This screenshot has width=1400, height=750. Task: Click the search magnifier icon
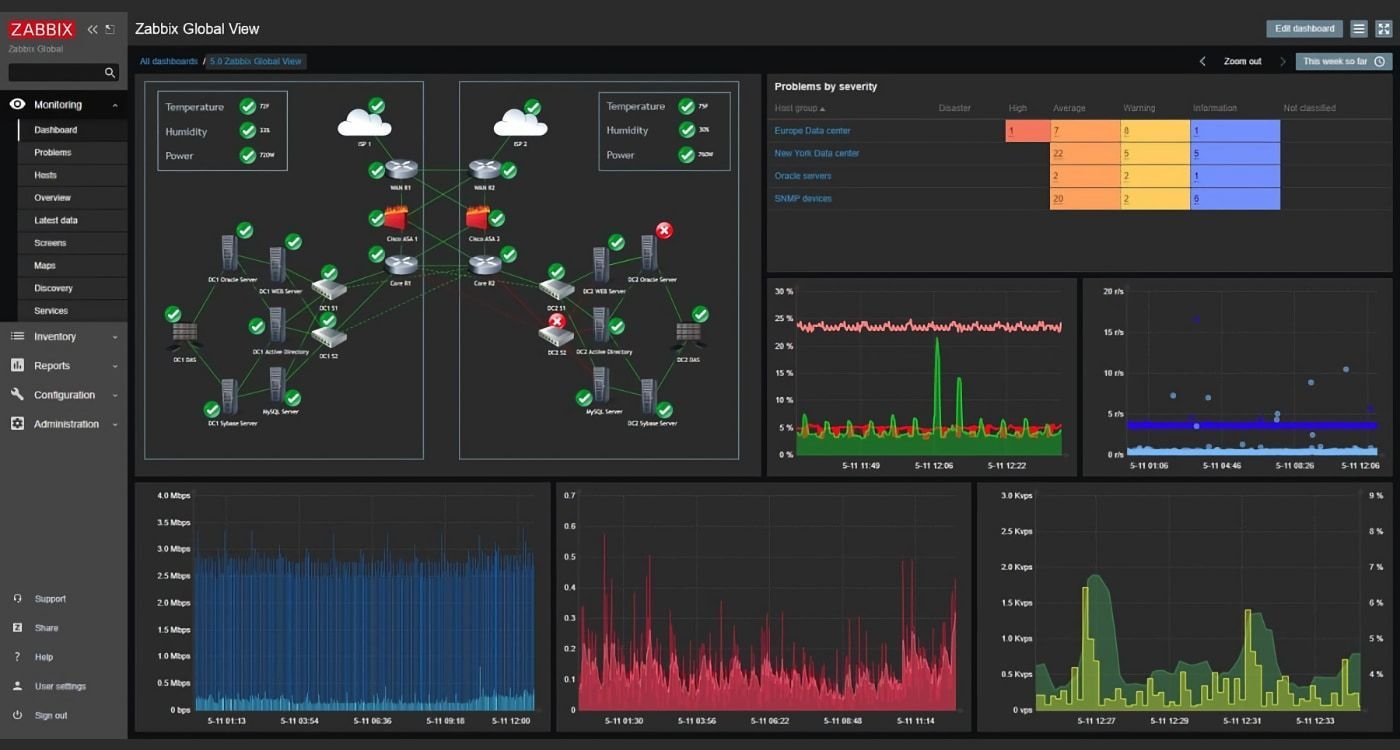point(110,73)
